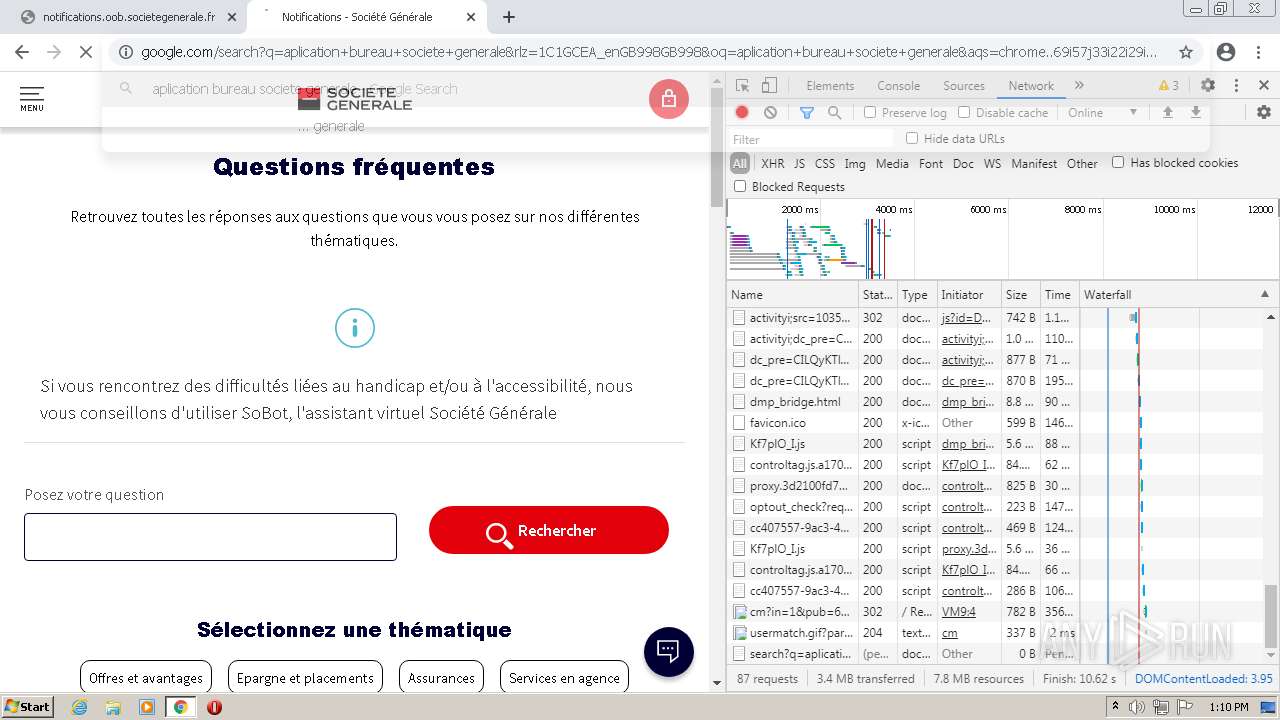This screenshot has height=720, width=1280.
Task: Switch to the Sources tab
Action: tap(964, 86)
